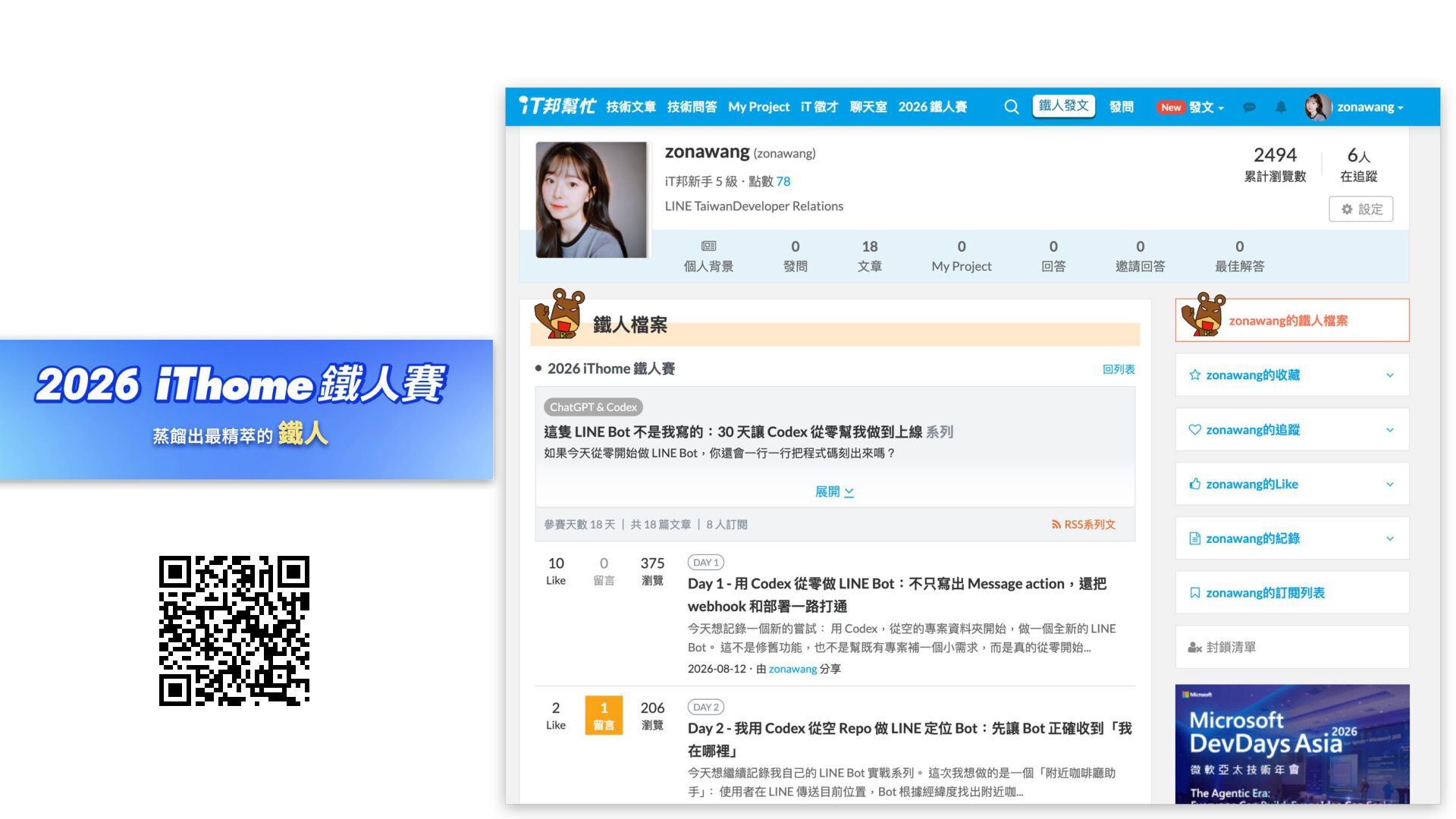Click the iT邦幫忙 site logo
Viewport: 1456px width, 819px height.
tap(557, 106)
